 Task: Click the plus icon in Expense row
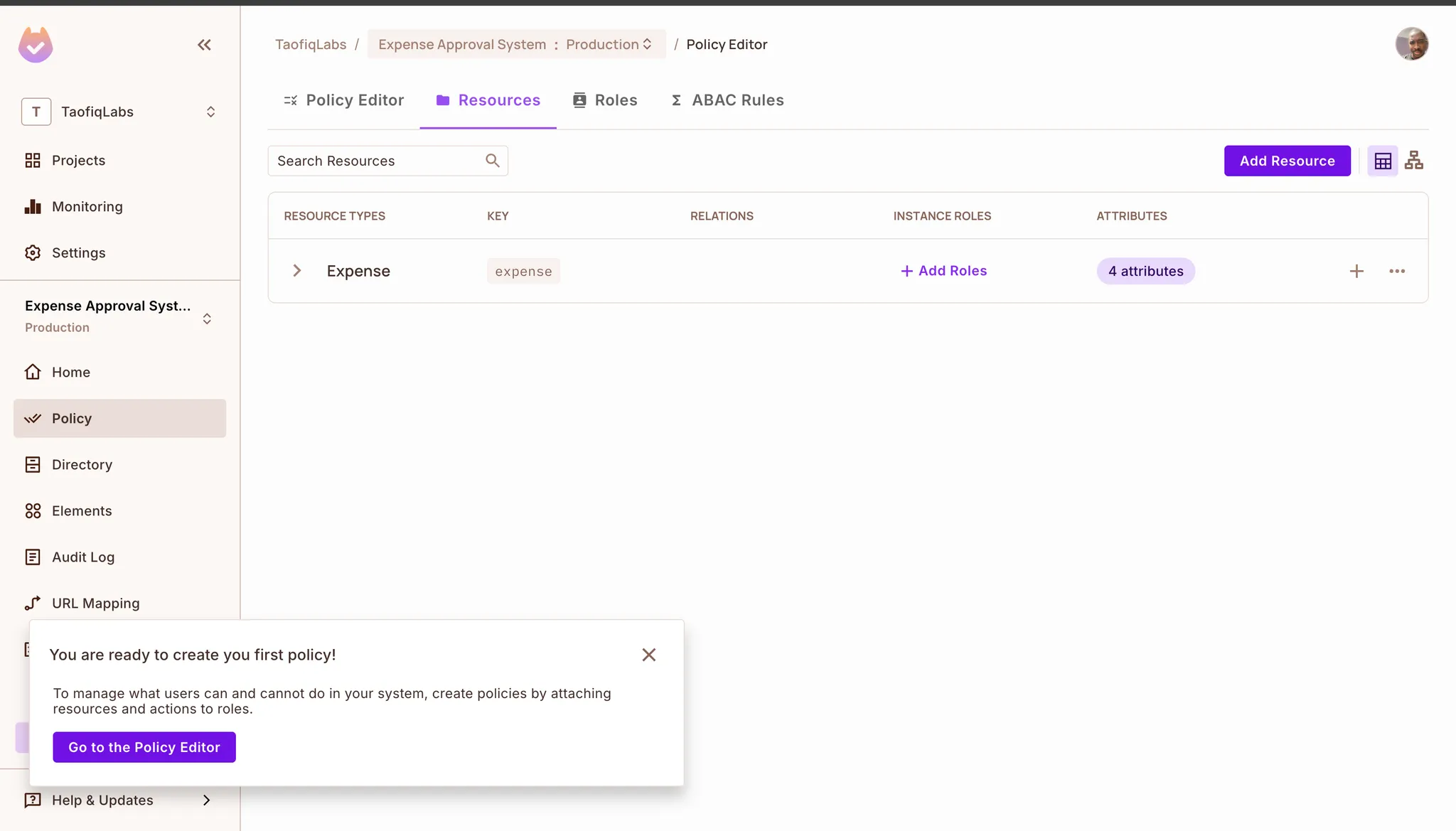1356,271
